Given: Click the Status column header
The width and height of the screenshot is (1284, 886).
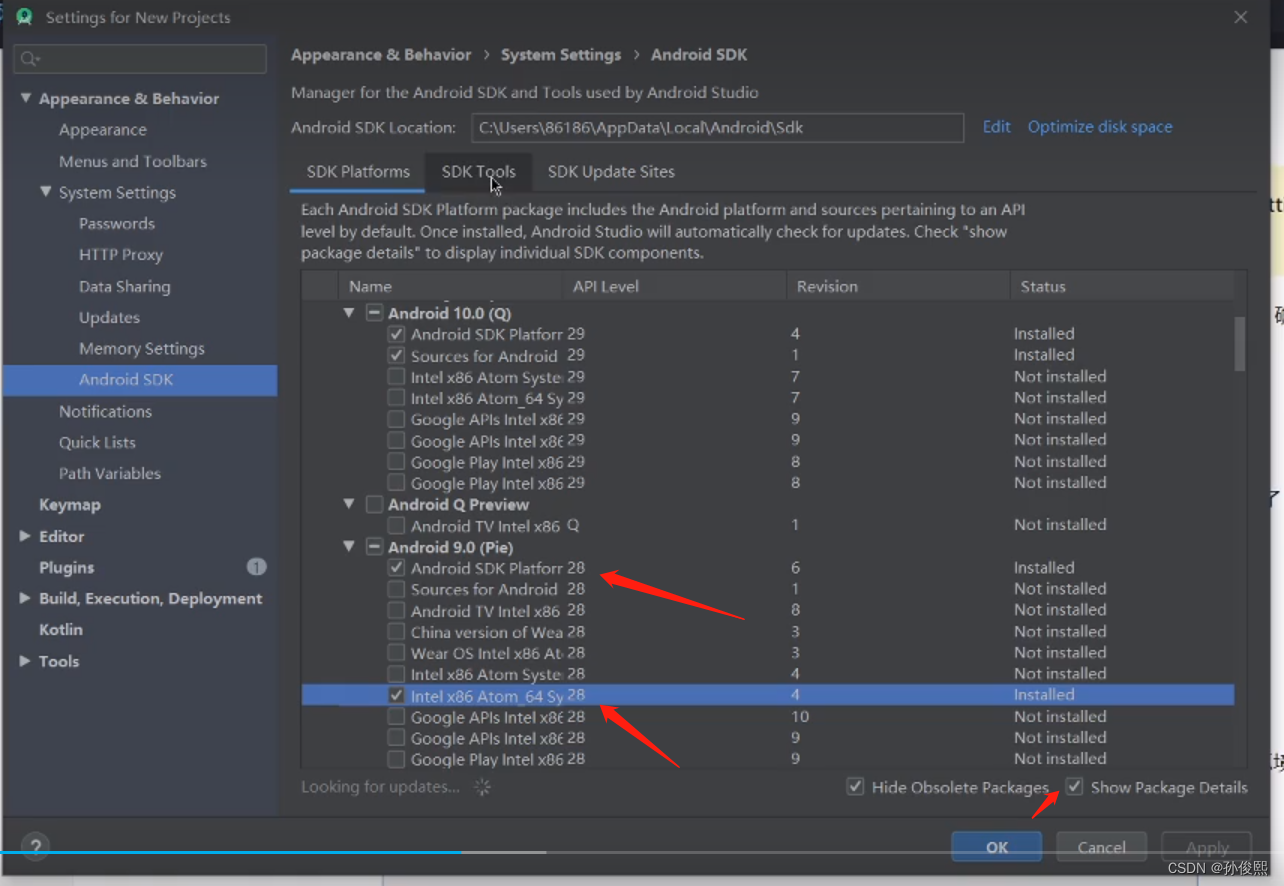Looking at the screenshot, I should [1122, 286].
